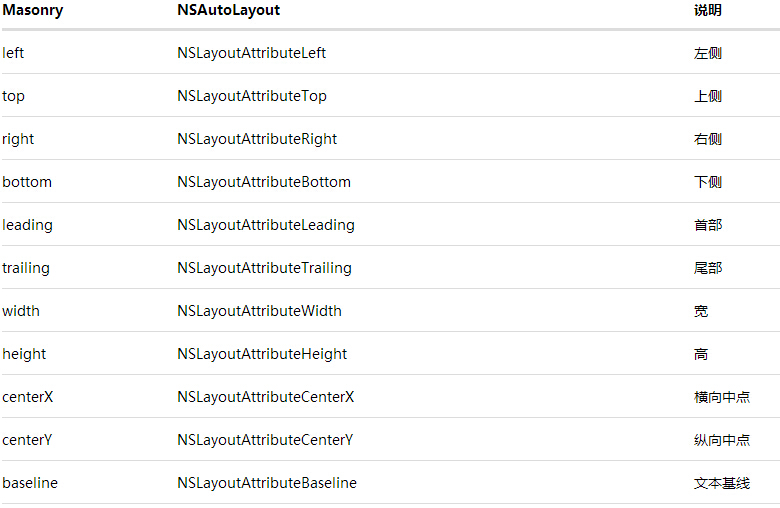Select the 'right' Masonry cell
Screen dimensions: 780x508
coord(18,139)
